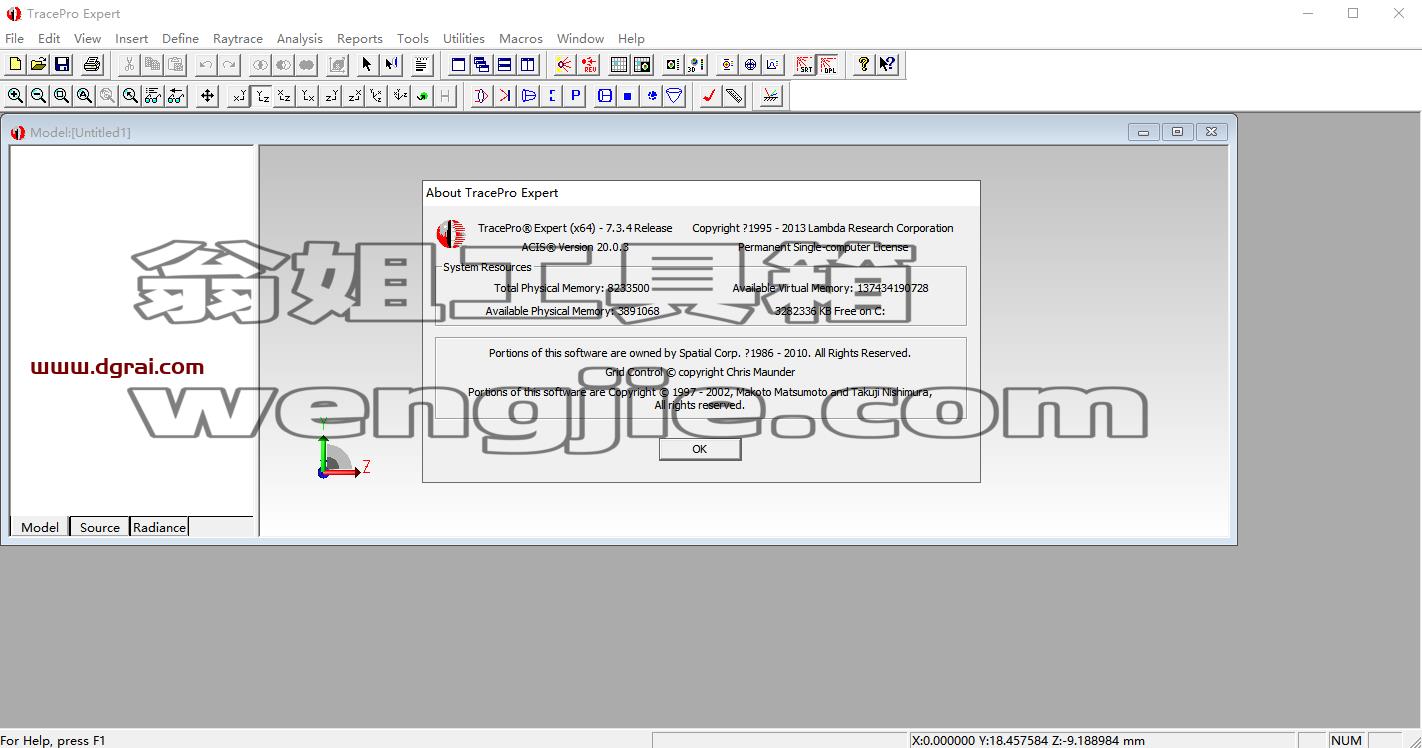Open the Raytrace menu
The width and height of the screenshot is (1422, 748).
(x=238, y=38)
